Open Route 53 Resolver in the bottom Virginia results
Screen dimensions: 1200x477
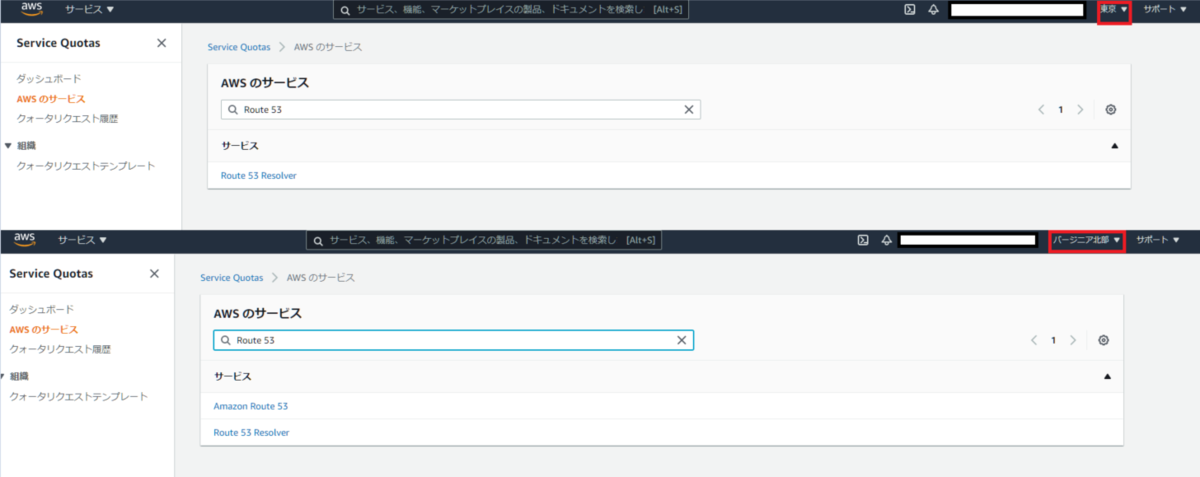[252, 433]
